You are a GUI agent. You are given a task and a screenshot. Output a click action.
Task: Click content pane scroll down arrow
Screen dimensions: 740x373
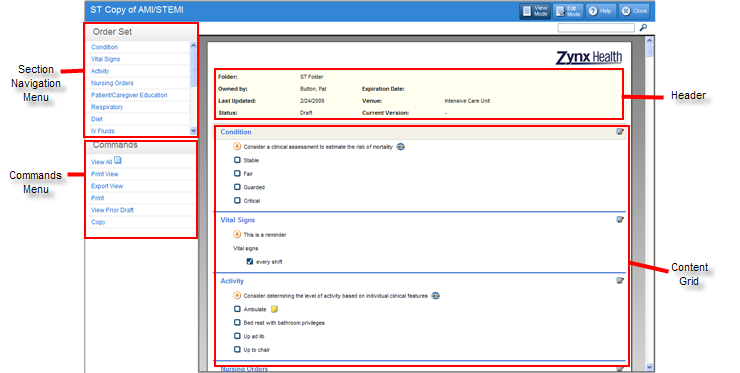tap(649, 367)
